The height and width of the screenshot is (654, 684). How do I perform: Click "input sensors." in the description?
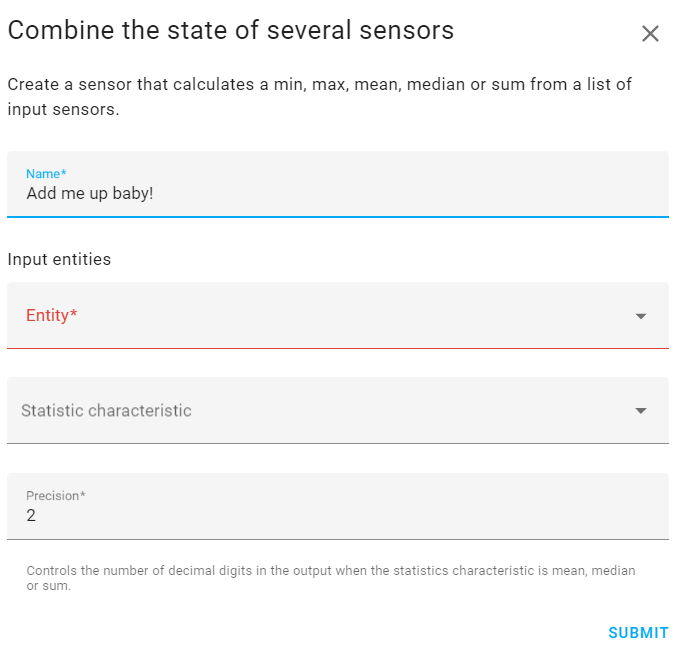(63, 109)
